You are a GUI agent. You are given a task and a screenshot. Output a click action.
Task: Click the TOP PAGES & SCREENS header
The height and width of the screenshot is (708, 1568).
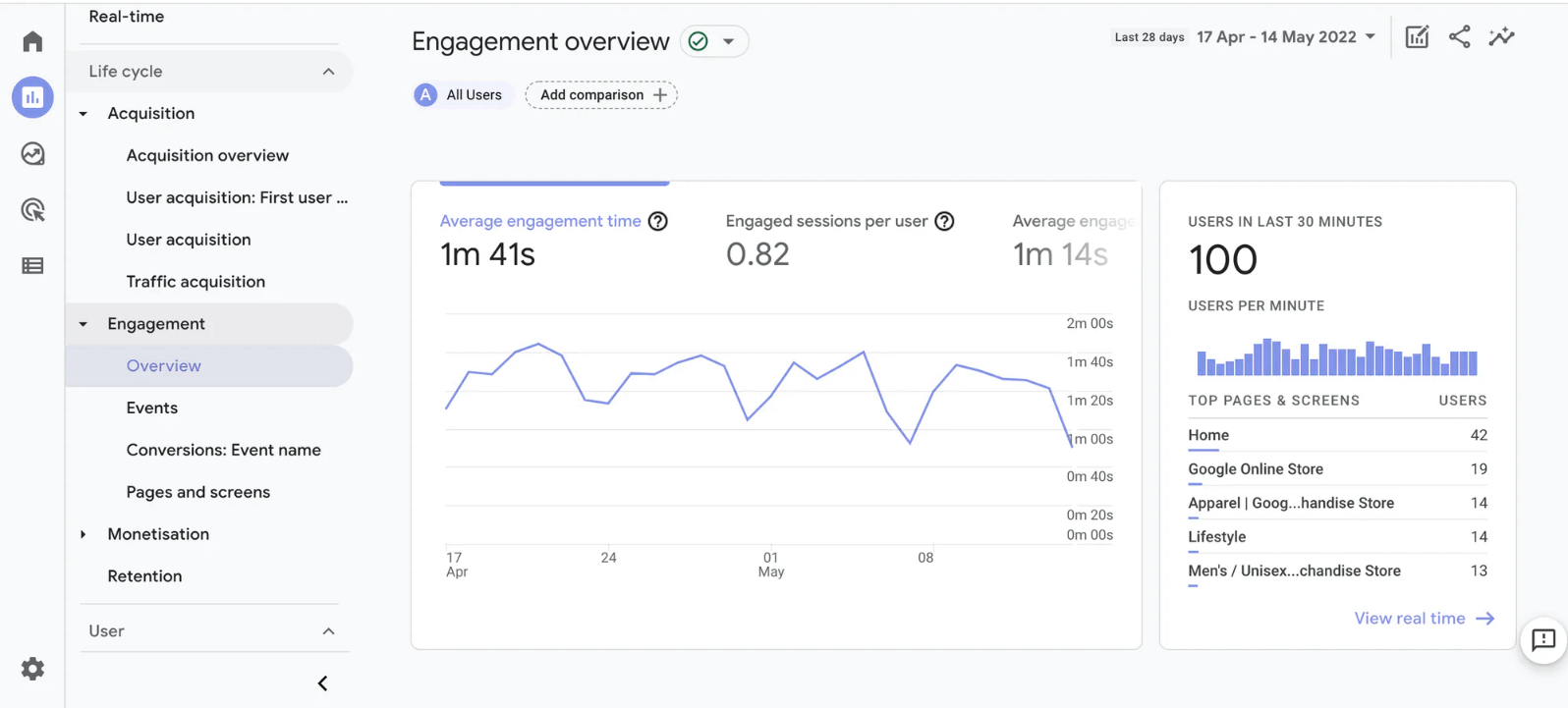click(x=1273, y=401)
